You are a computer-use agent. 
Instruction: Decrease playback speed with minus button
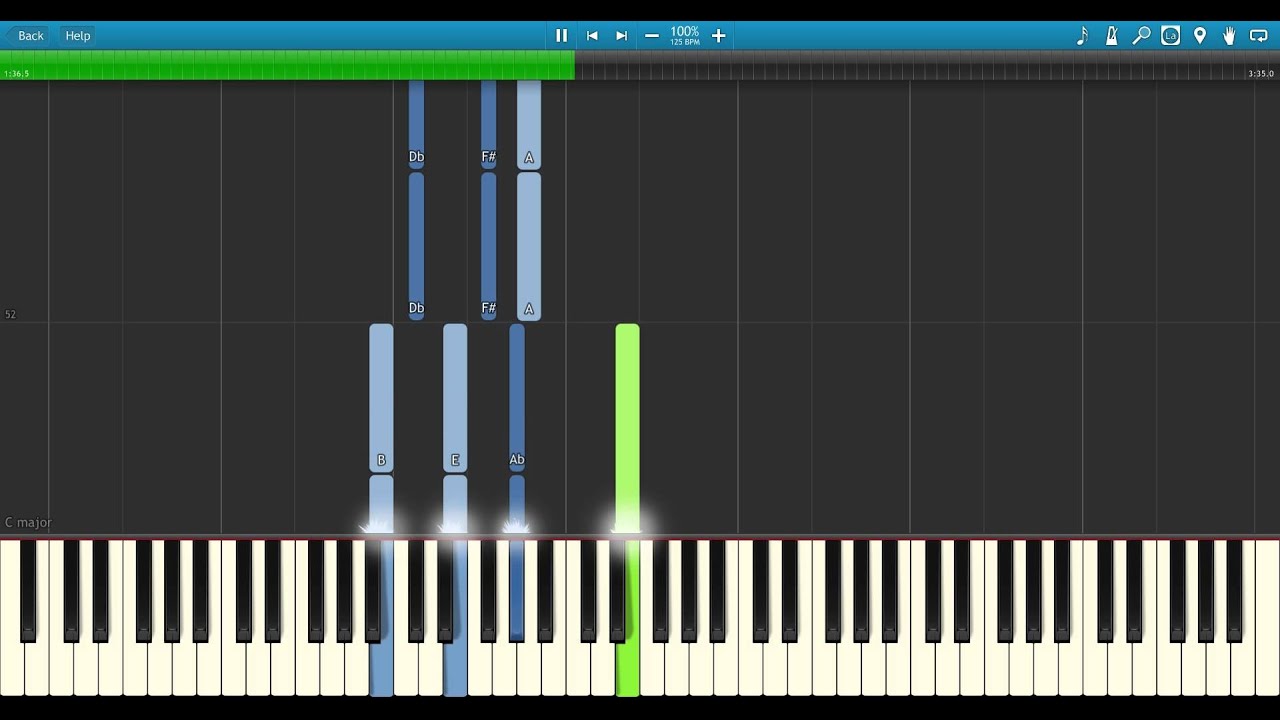pyautogui.click(x=652, y=36)
